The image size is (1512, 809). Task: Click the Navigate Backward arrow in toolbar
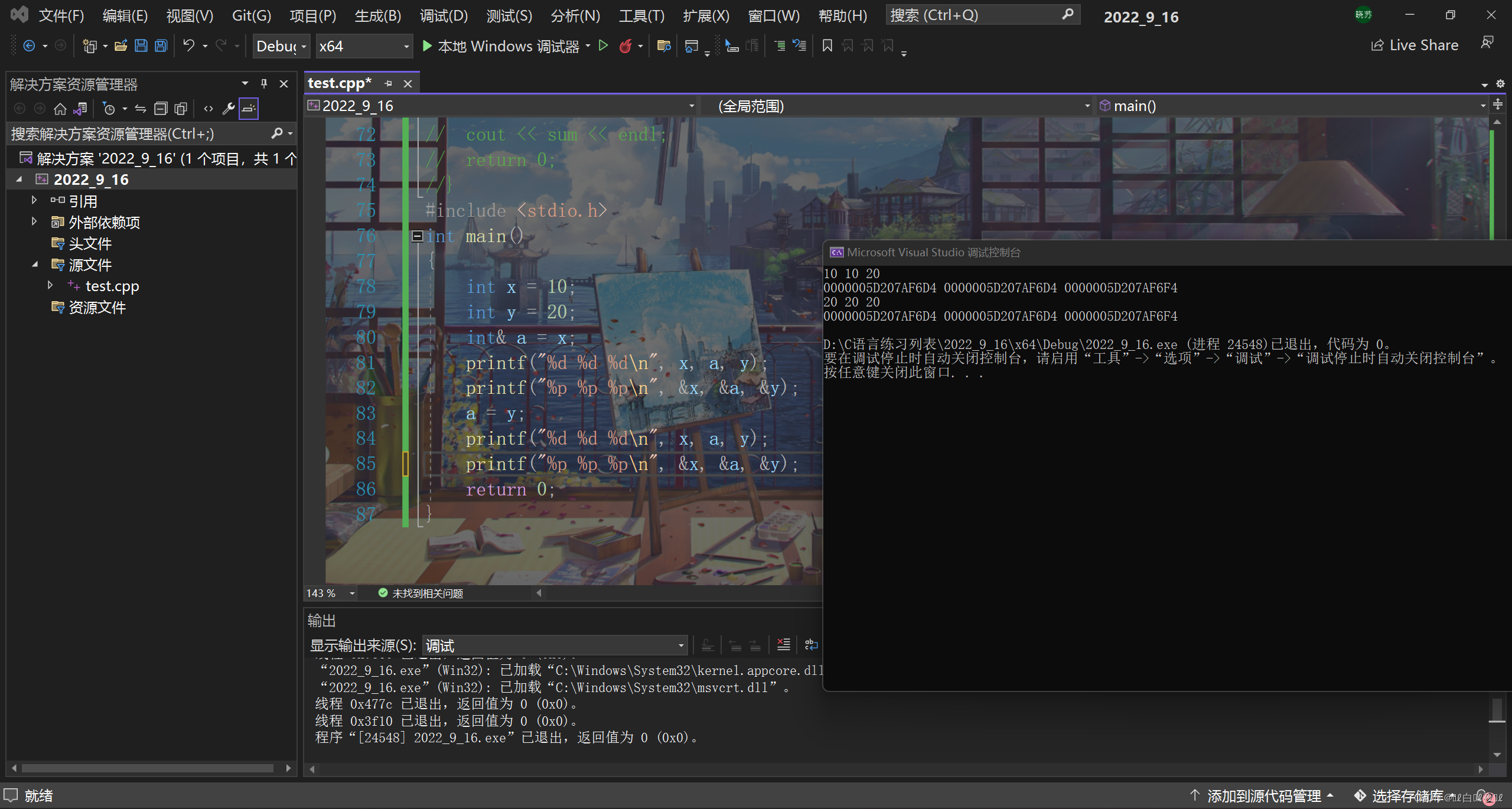click(x=28, y=45)
